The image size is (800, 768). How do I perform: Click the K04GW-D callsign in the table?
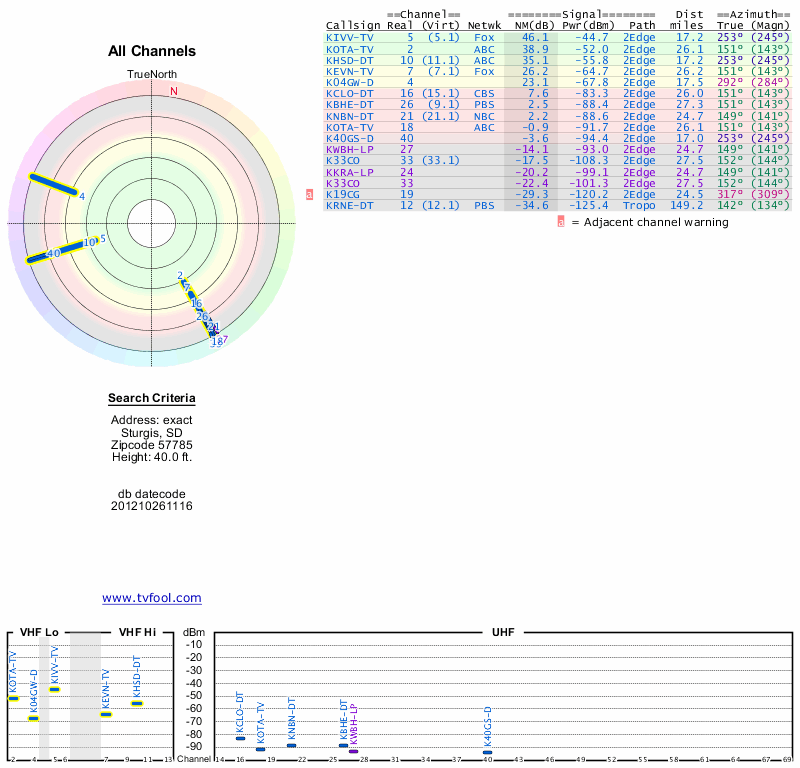point(350,82)
